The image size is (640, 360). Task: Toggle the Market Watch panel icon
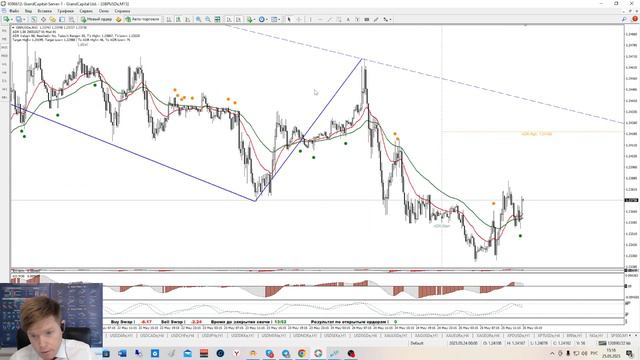(x=34, y=19)
